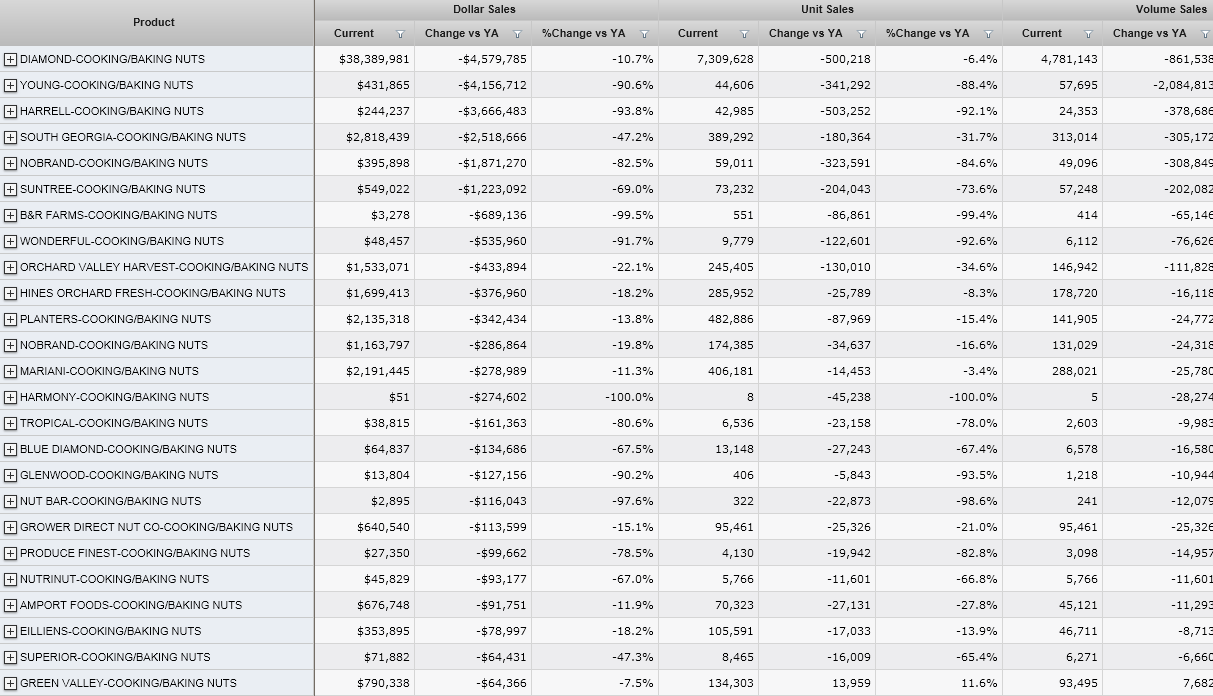Screen dimensions: 1213x696
Task: Expand the SOUTH GEORGIA-COOKING/BAKING NUTS row
Action: (10, 137)
